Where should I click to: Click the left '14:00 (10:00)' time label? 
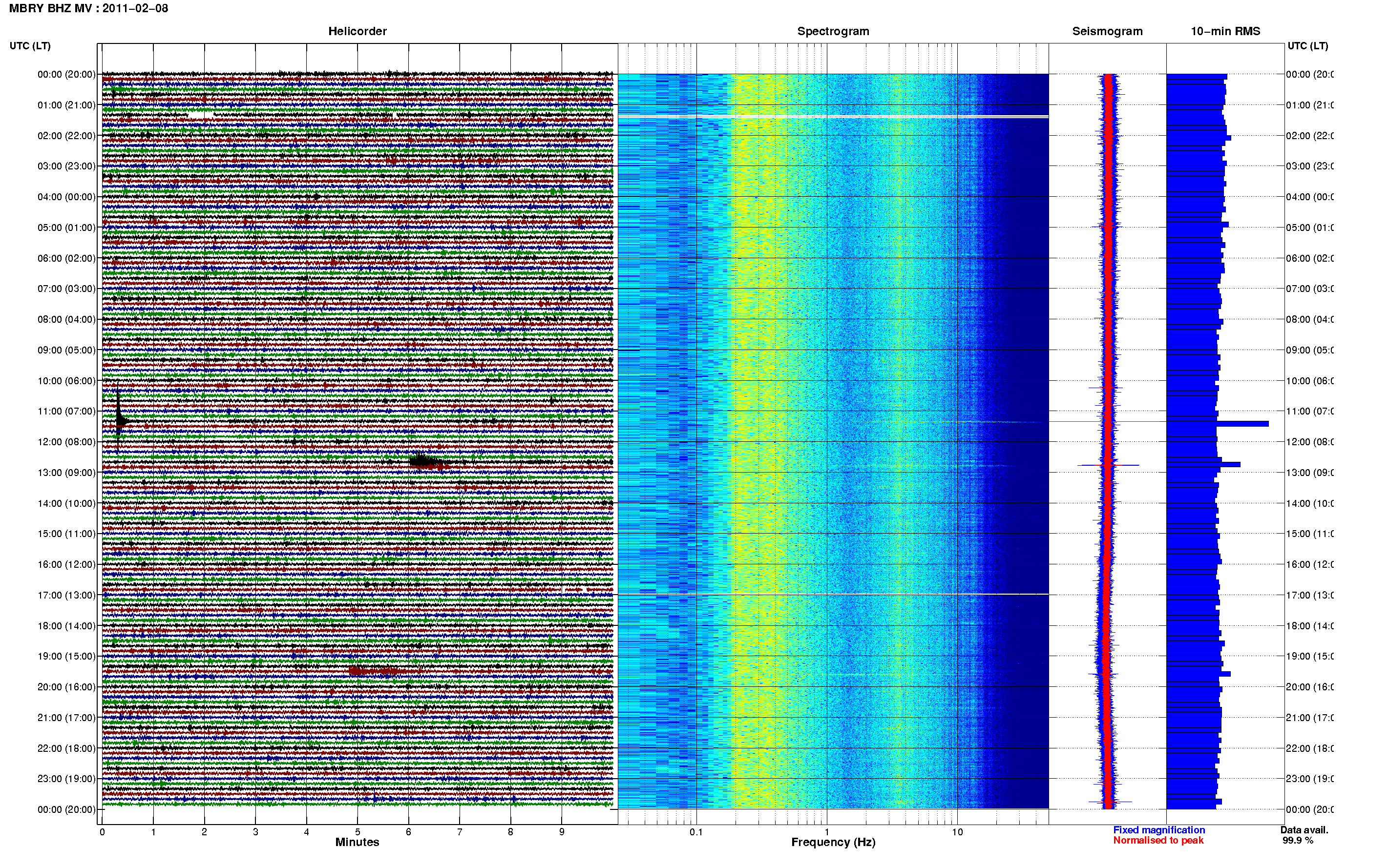click(x=66, y=503)
